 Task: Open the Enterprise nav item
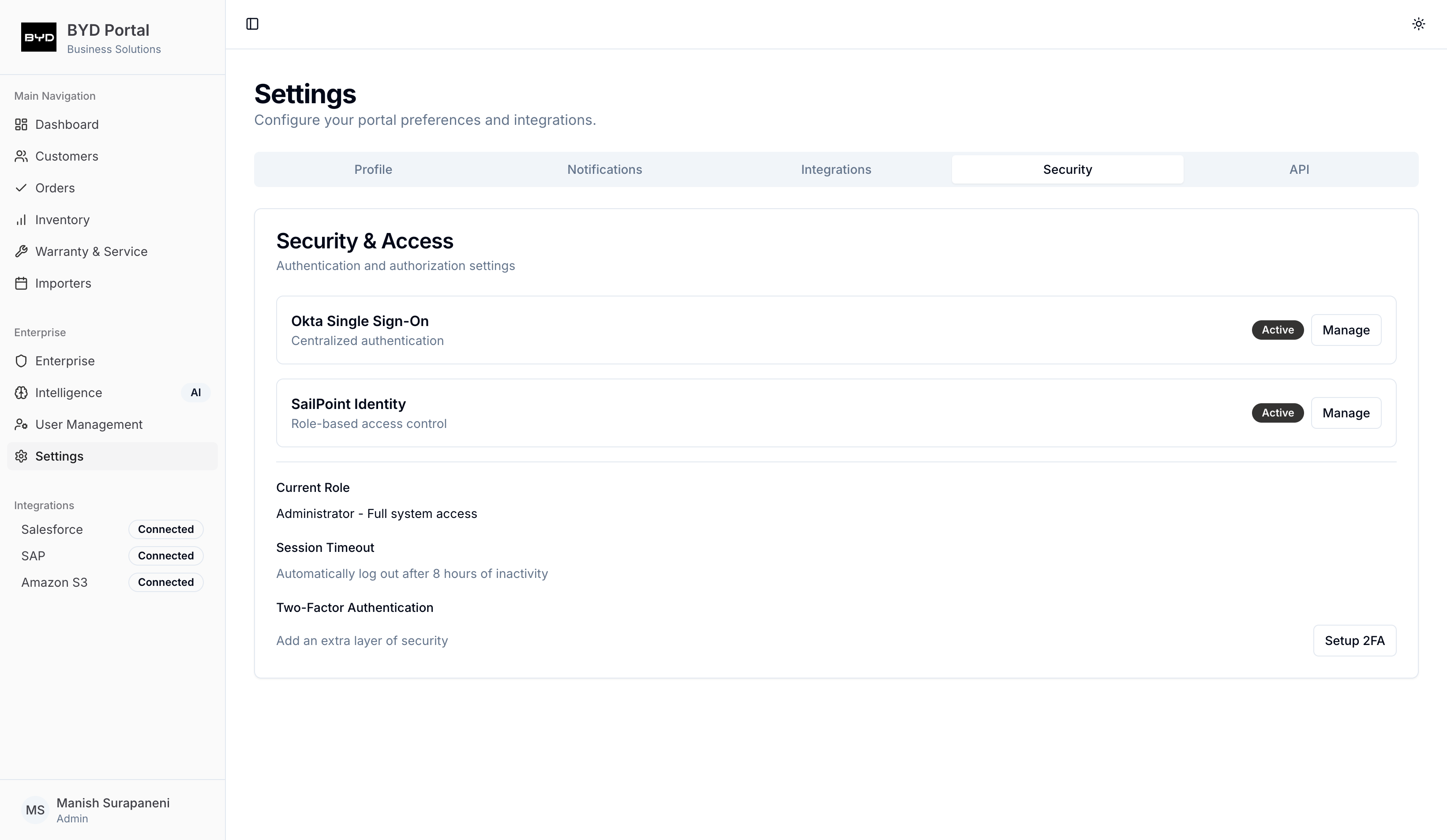click(112, 361)
